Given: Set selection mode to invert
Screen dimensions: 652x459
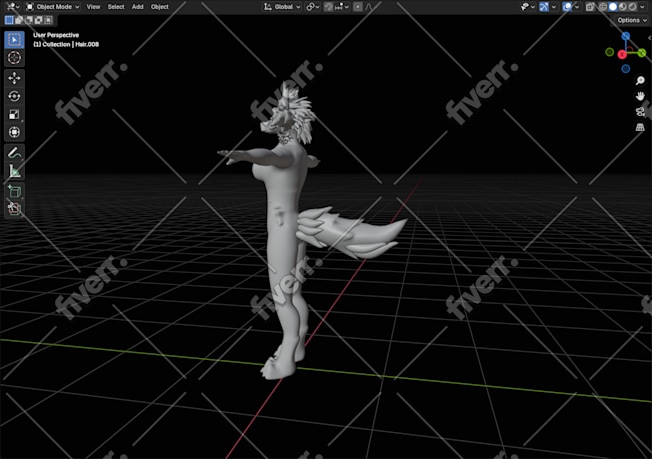Looking at the screenshot, I should coord(39,20).
